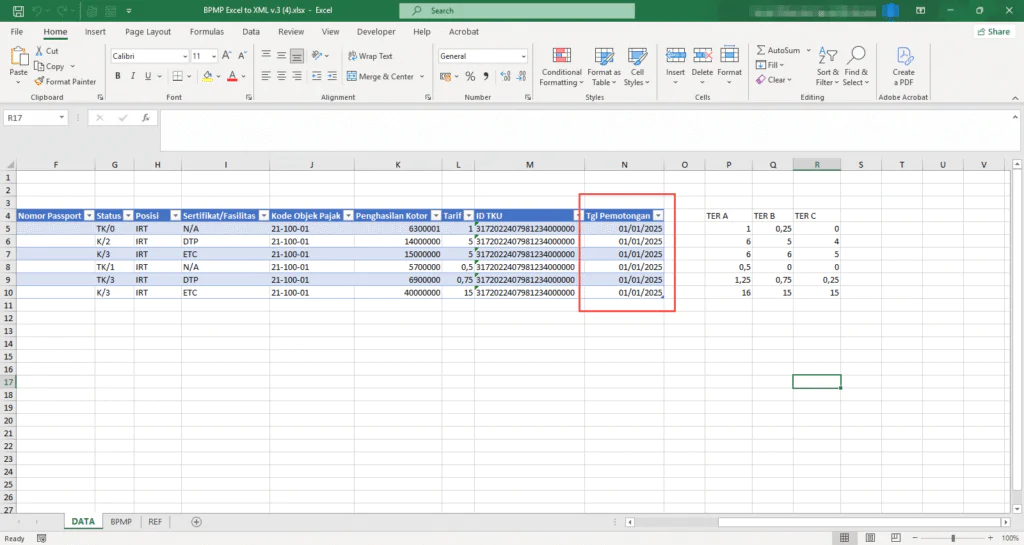The image size is (1024, 545).
Task: Open Cell Styles
Action: 637,67
